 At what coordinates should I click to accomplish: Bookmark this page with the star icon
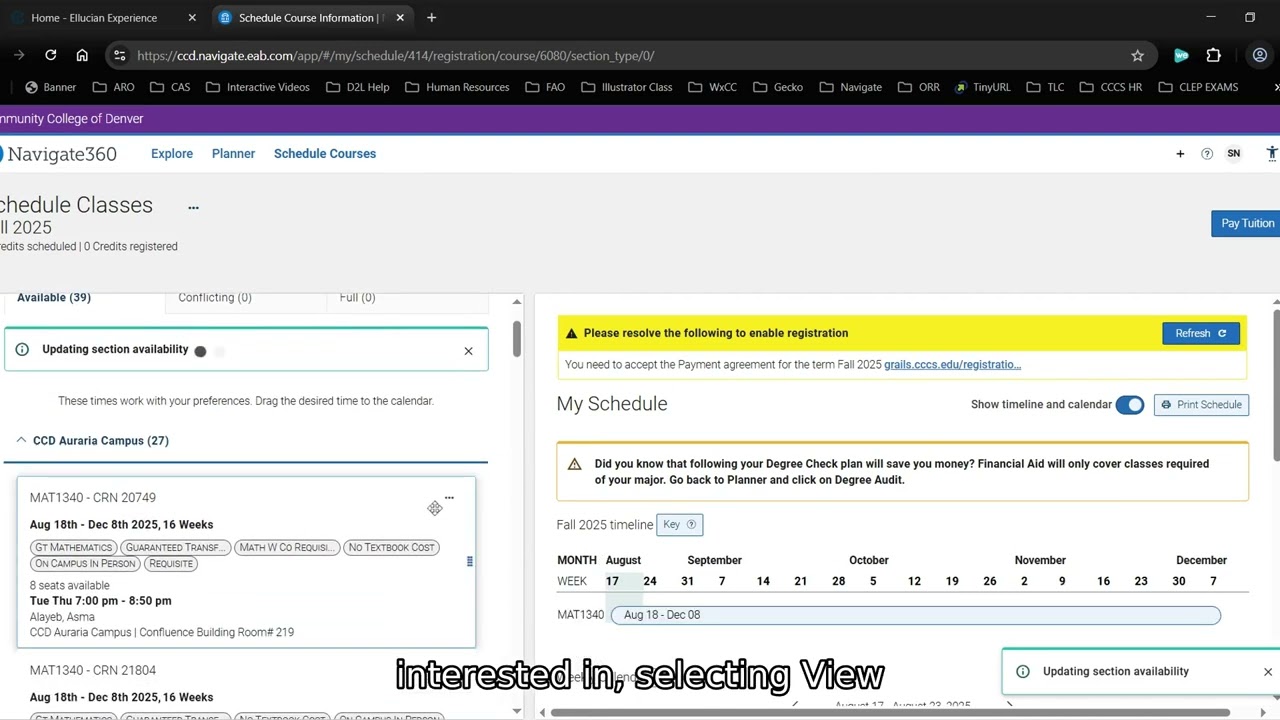pyautogui.click(x=1137, y=56)
